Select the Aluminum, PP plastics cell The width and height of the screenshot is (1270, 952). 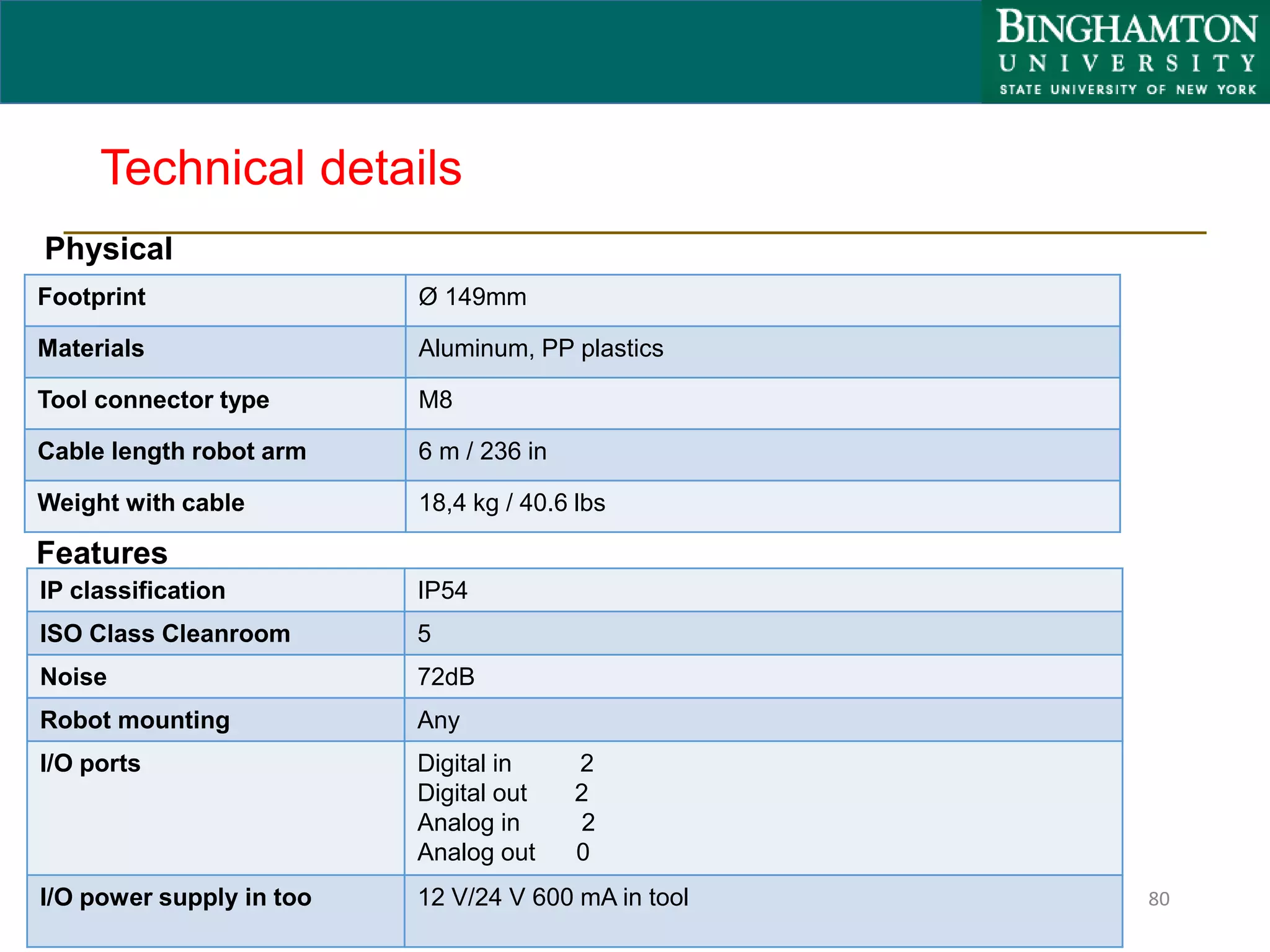pyautogui.click(x=540, y=348)
